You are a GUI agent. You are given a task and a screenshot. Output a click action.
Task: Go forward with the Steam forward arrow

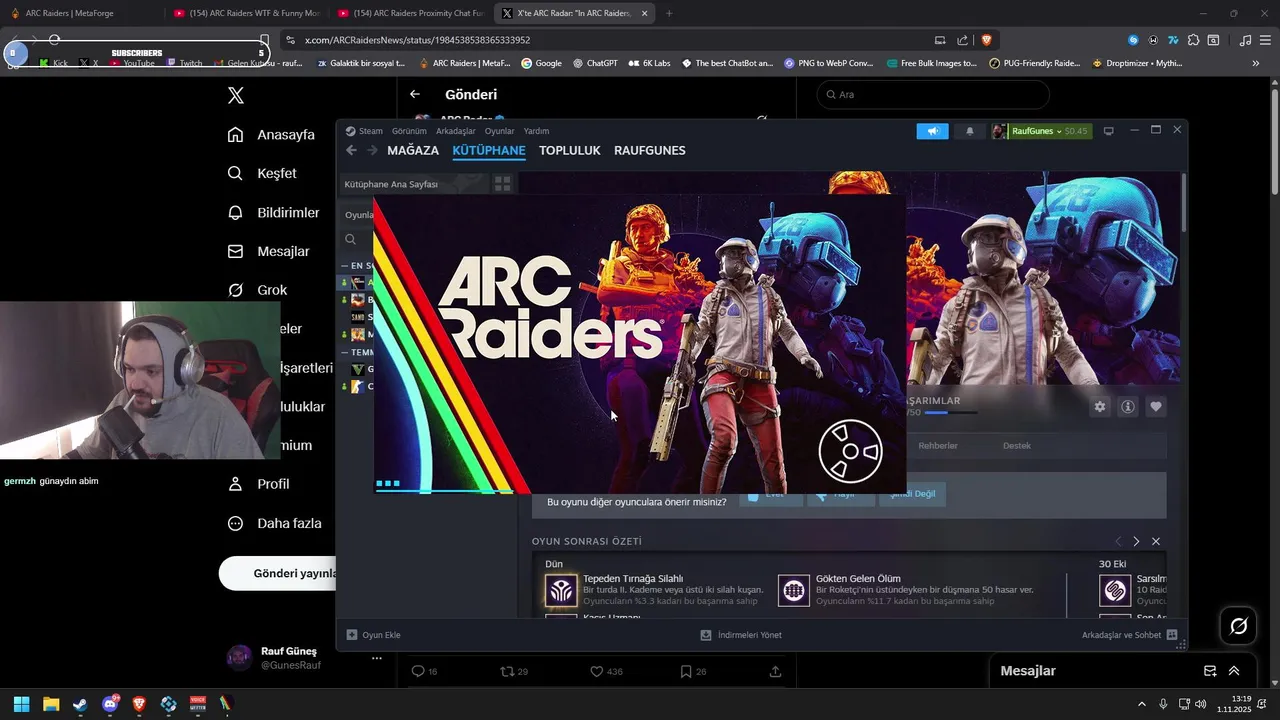[372, 150]
